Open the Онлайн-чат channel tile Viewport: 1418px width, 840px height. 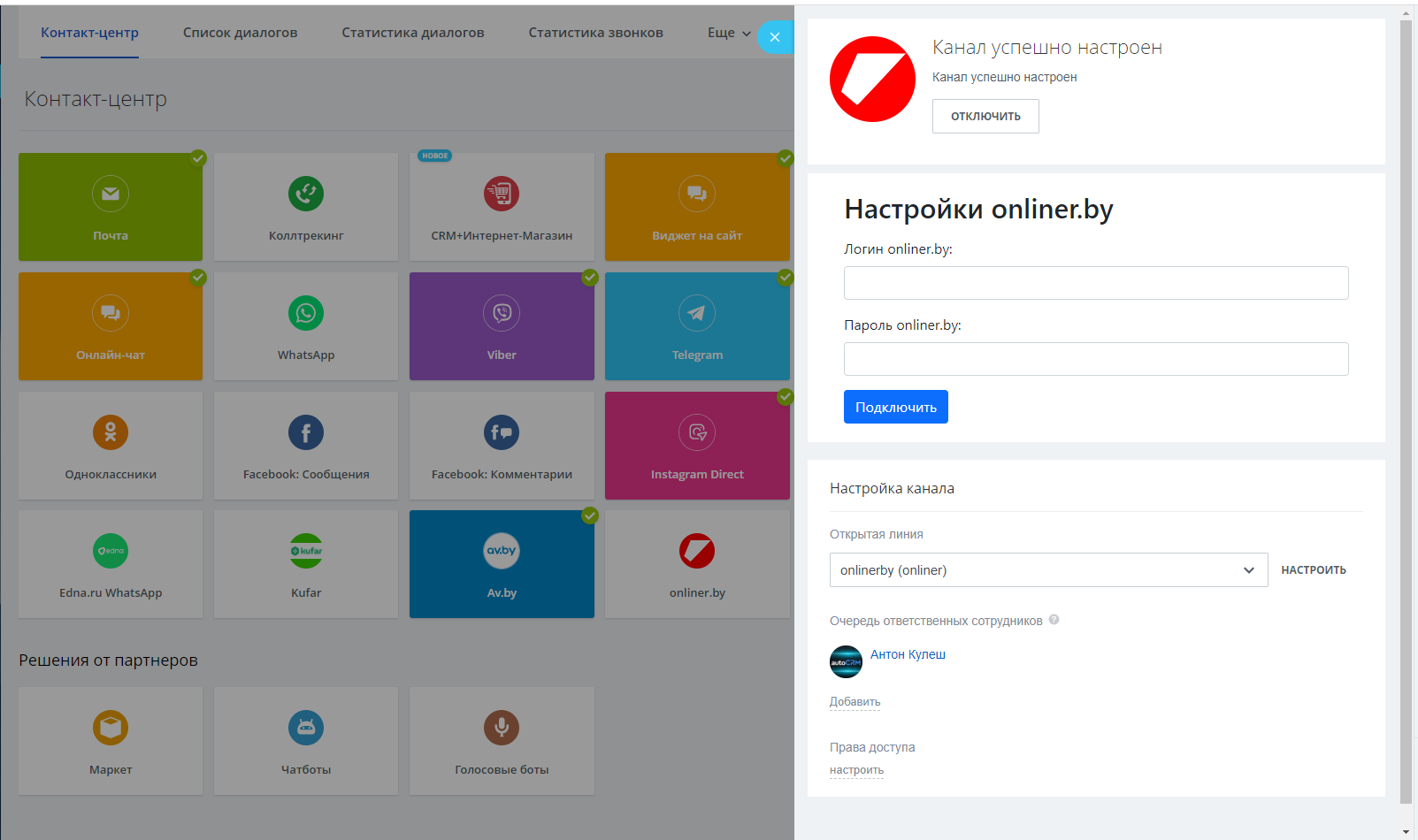coord(111,326)
